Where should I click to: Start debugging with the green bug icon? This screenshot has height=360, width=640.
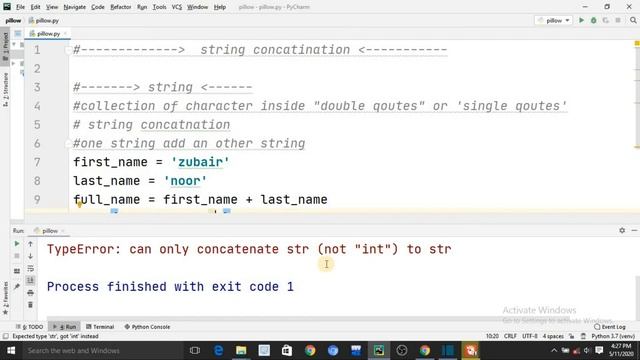[x=593, y=20]
